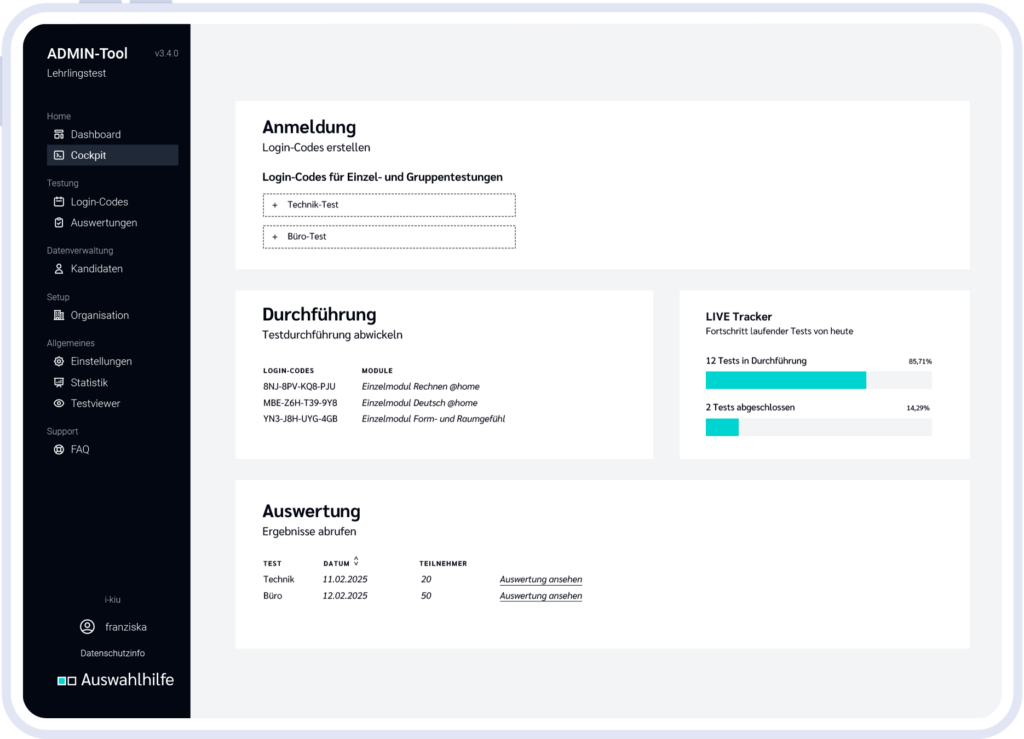Screen dimensions: 1024x739
Task: Select the Dashboard icon in the sidebar
Action: point(60,134)
